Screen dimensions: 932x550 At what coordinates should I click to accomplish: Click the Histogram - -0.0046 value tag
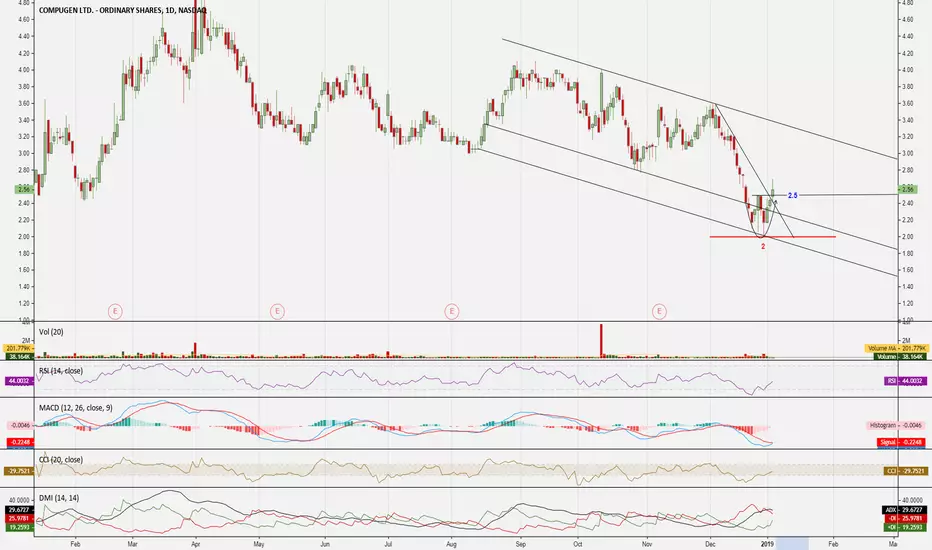[895, 425]
